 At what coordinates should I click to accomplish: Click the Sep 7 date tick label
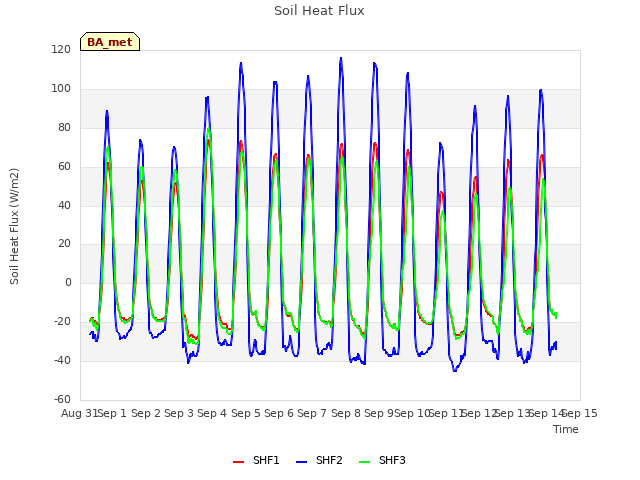click(312, 413)
